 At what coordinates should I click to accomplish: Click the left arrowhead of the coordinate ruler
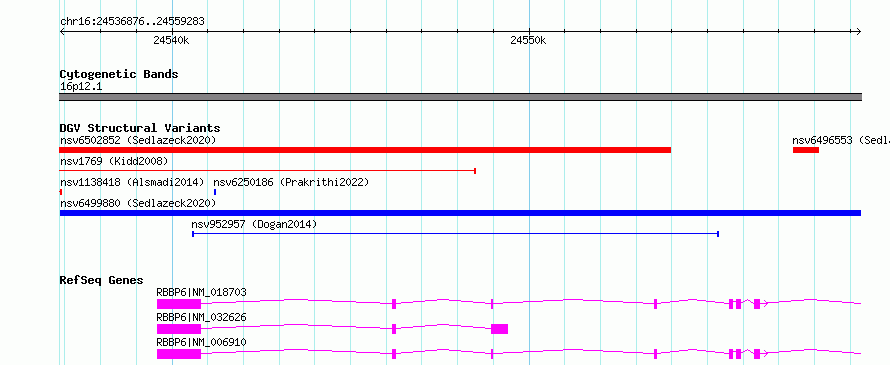(x=62, y=32)
